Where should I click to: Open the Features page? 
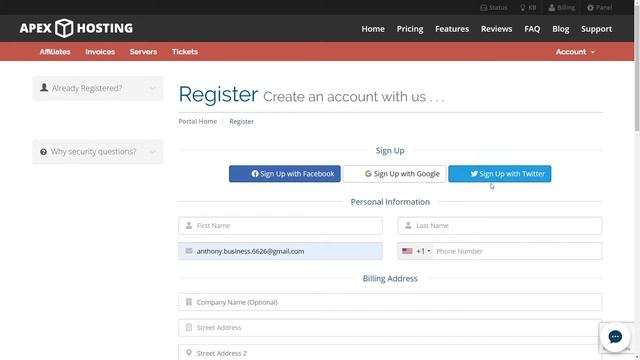click(452, 29)
